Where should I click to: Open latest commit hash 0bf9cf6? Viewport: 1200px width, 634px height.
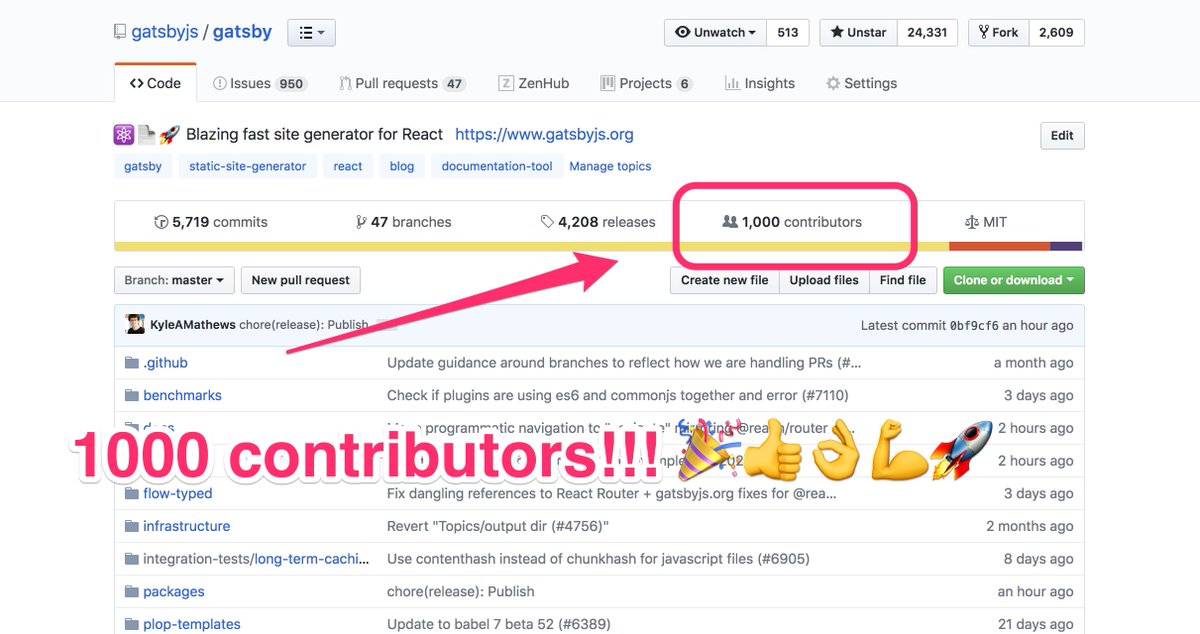point(974,325)
